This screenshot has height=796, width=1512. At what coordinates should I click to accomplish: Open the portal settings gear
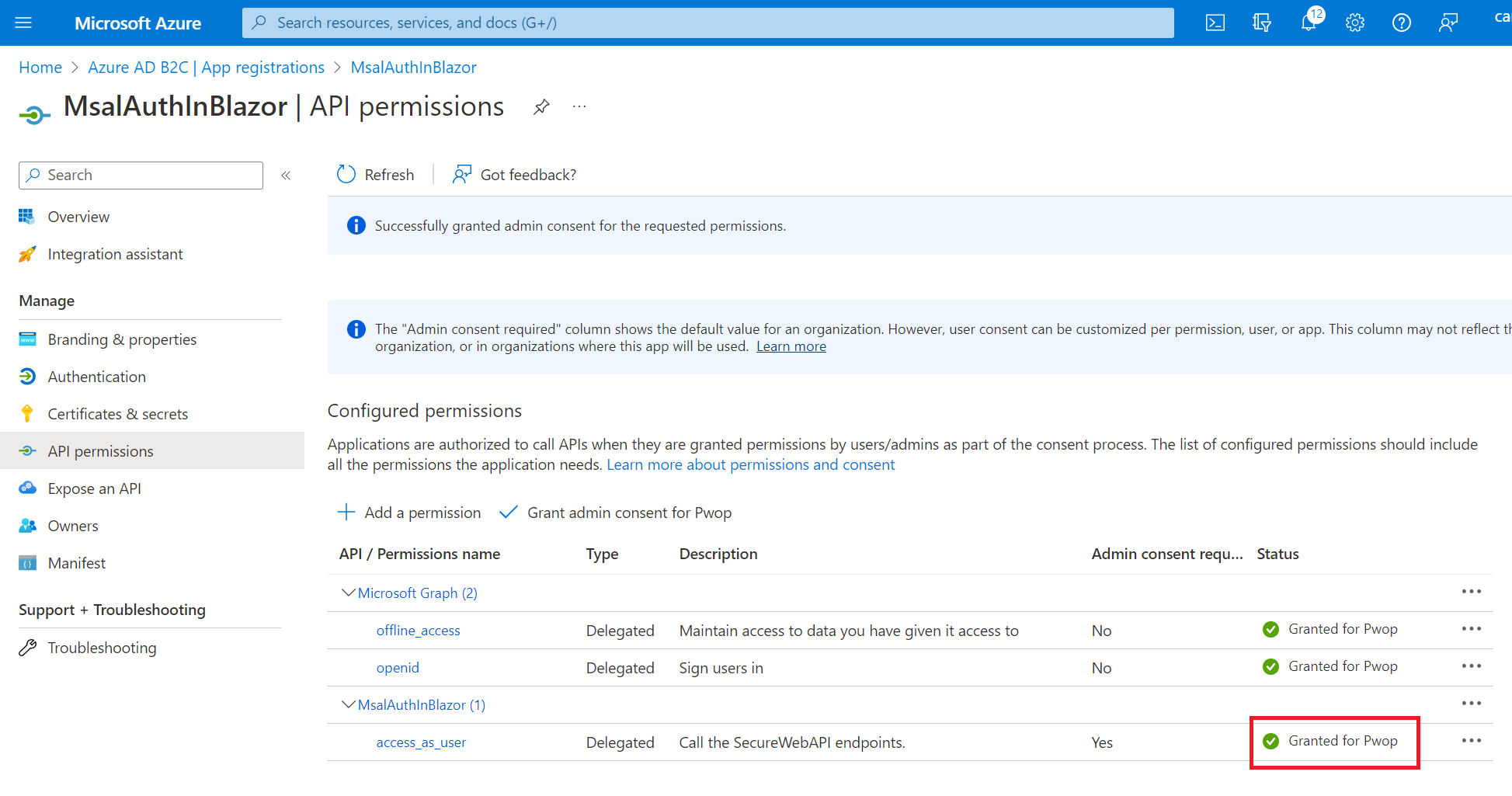click(1355, 23)
